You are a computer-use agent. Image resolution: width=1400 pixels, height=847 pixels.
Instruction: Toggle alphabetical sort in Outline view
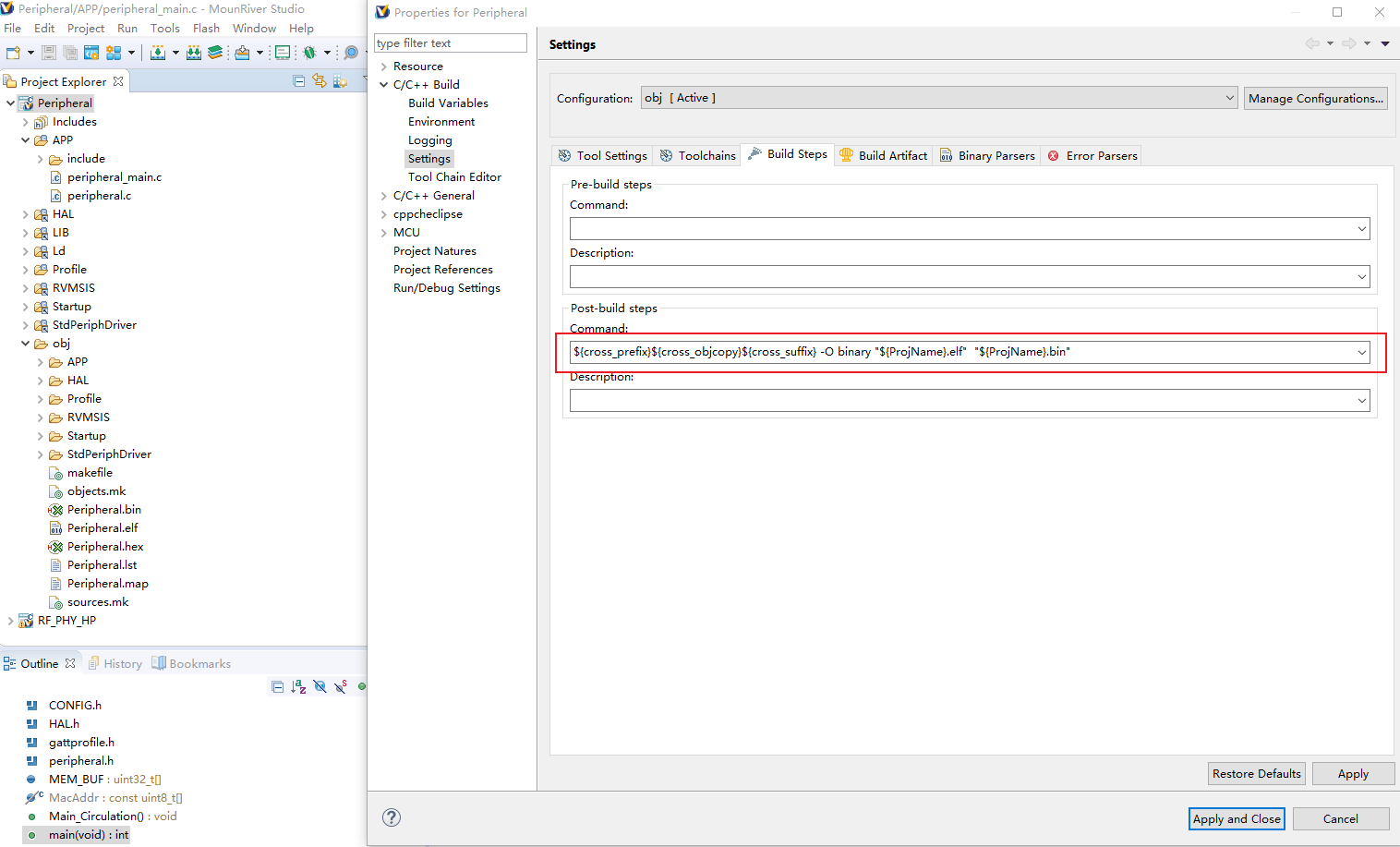(298, 686)
